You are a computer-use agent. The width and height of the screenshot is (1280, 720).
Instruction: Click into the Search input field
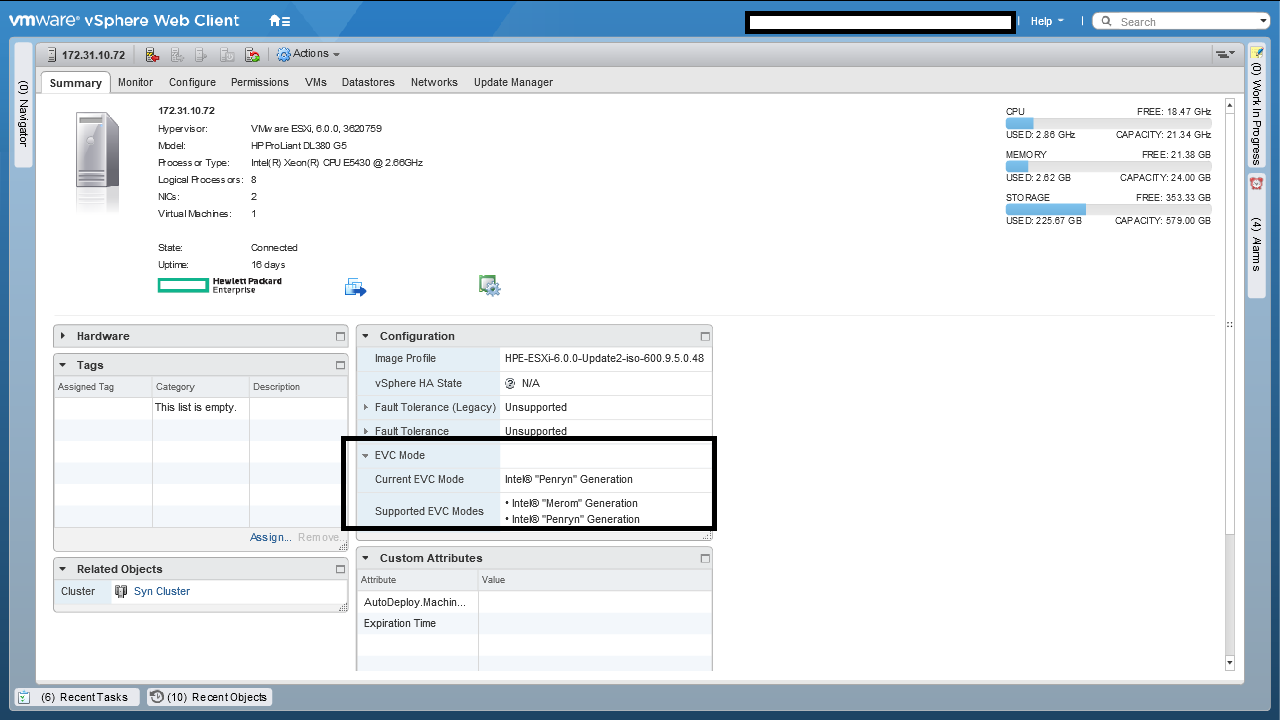tap(1185, 22)
